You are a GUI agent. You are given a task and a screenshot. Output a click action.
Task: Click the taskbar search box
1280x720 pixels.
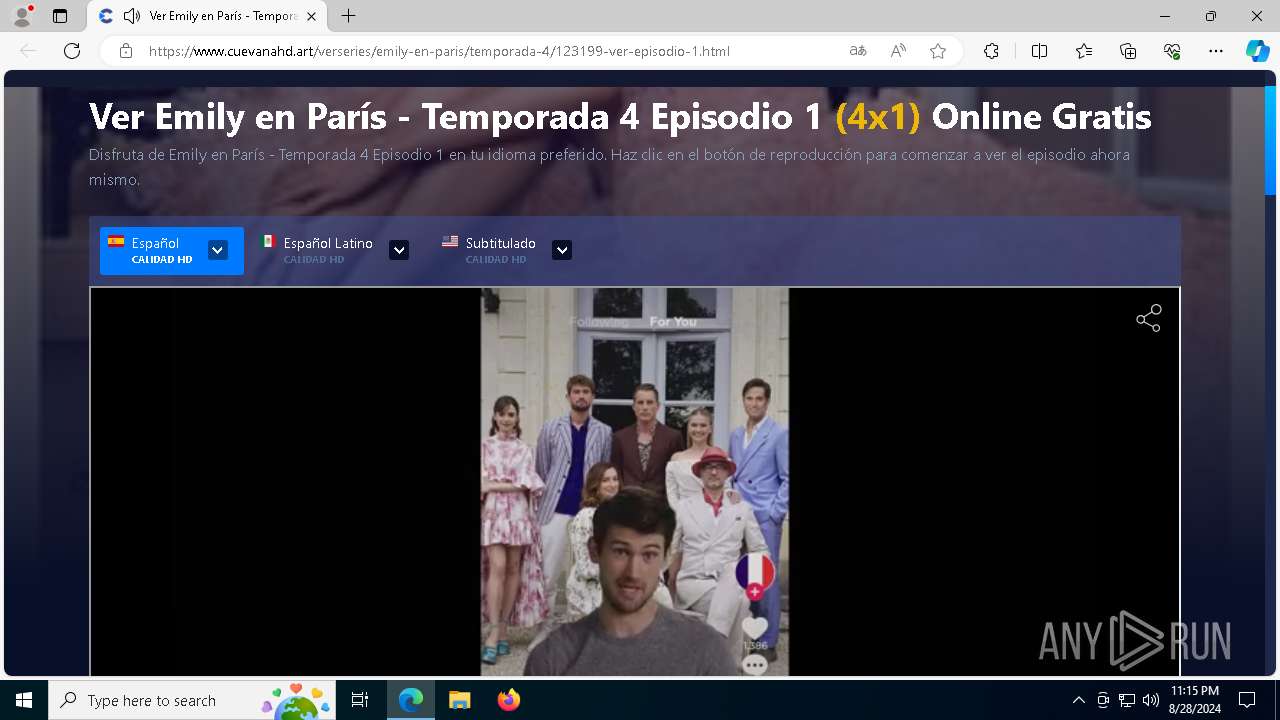(x=192, y=700)
